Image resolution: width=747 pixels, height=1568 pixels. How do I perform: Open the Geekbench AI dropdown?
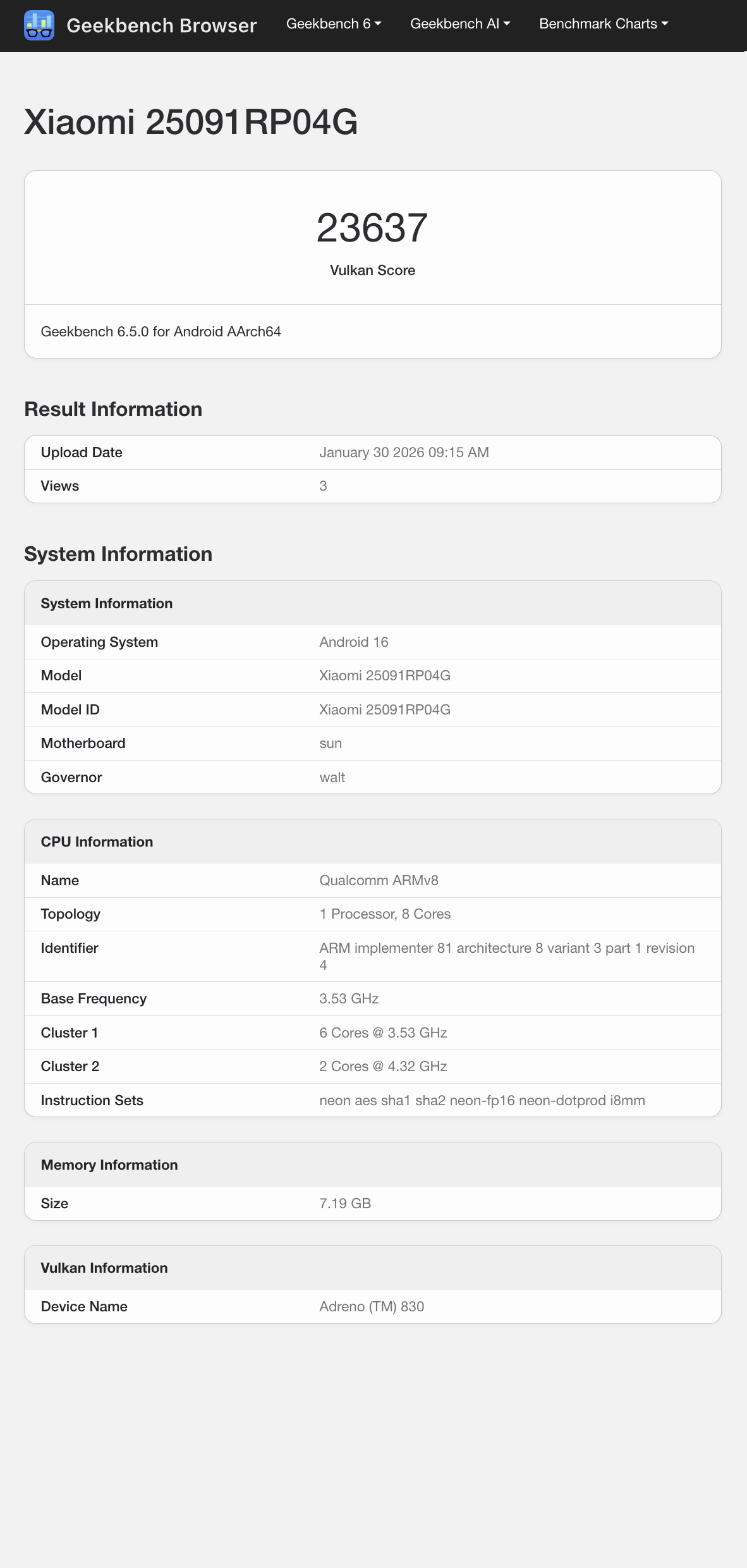tap(459, 24)
